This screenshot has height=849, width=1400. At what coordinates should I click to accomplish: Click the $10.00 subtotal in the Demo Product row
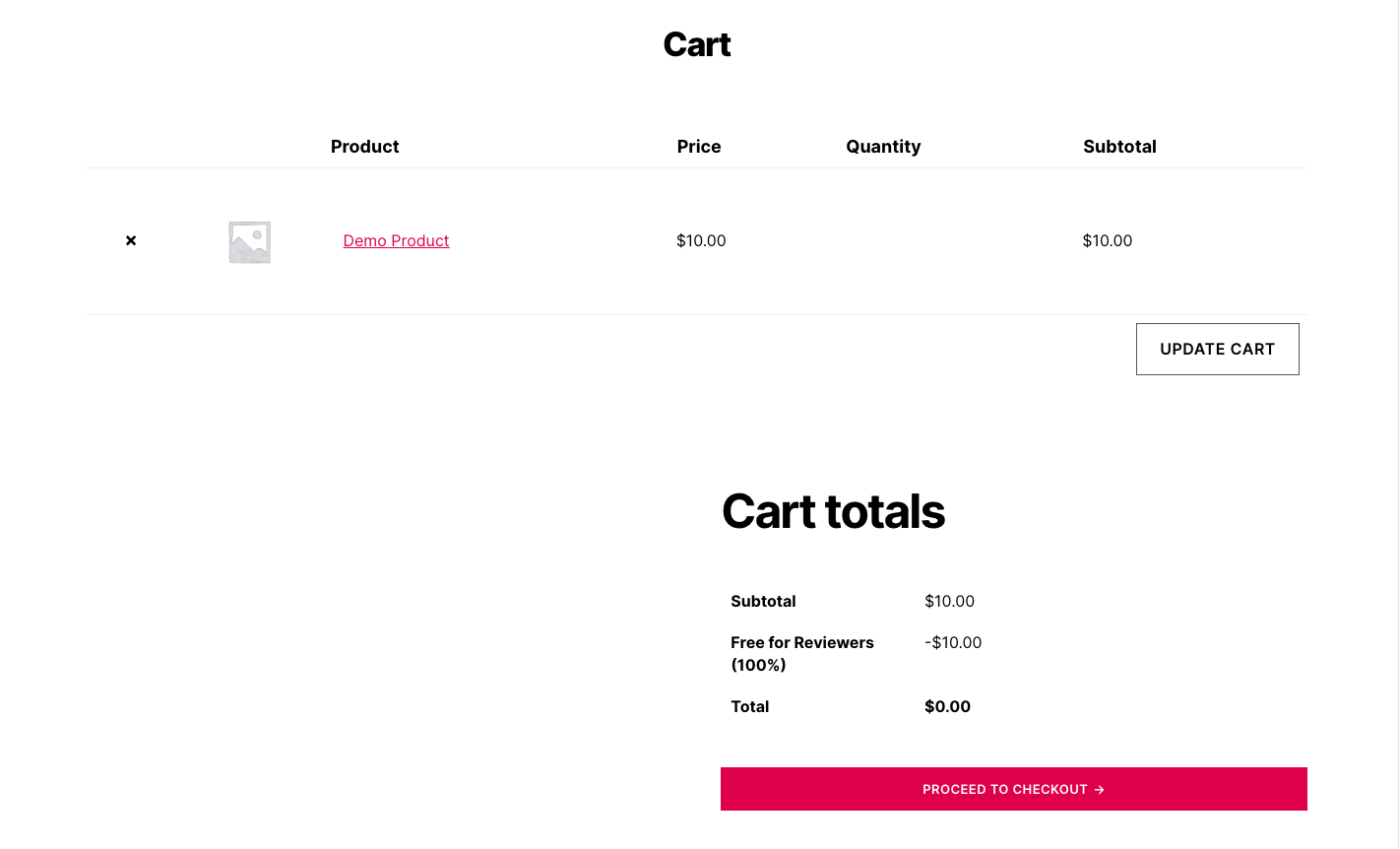tap(1108, 240)
